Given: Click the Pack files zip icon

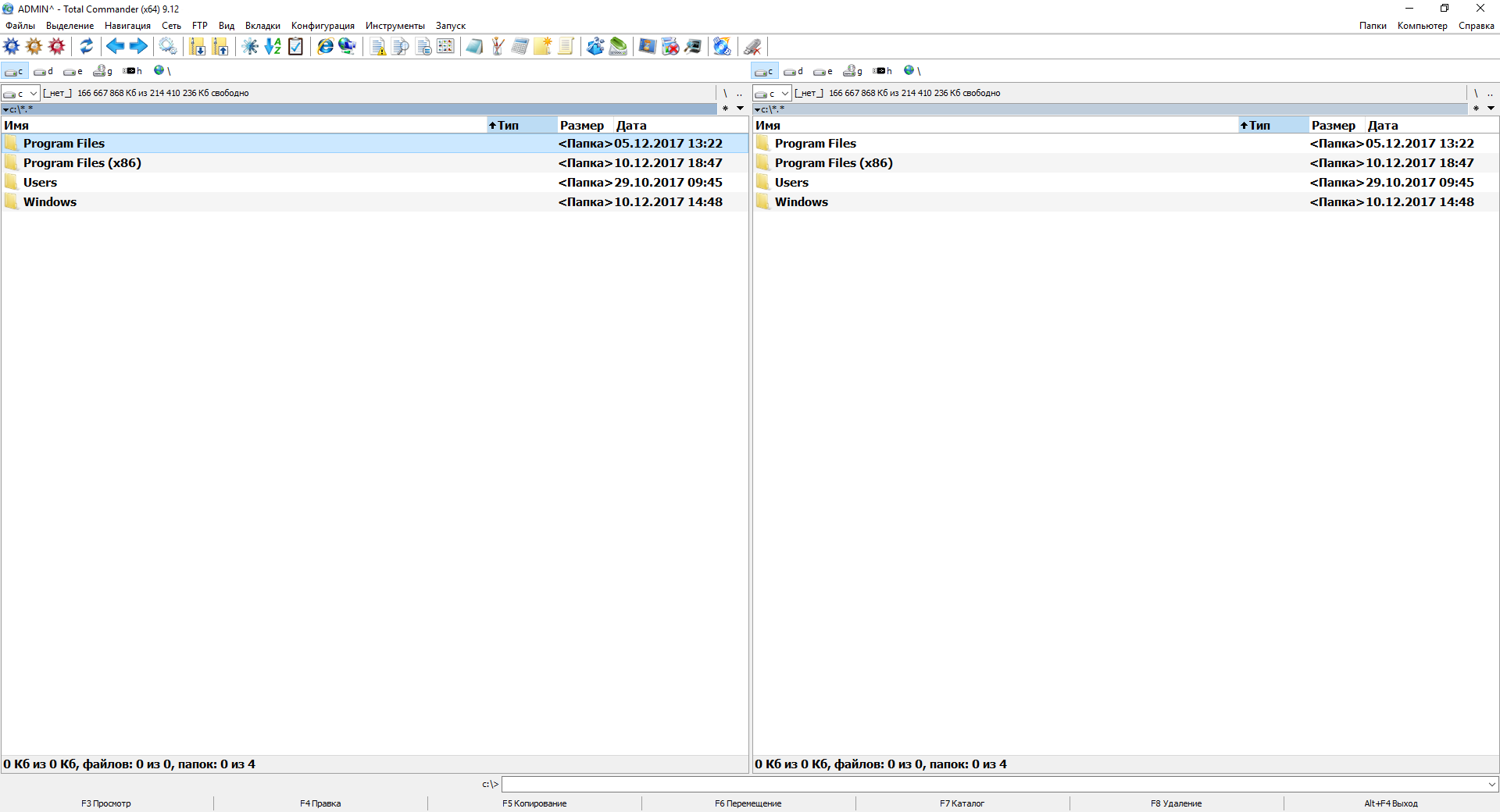Looking at the screenshot, I should [x=197, y=47].
